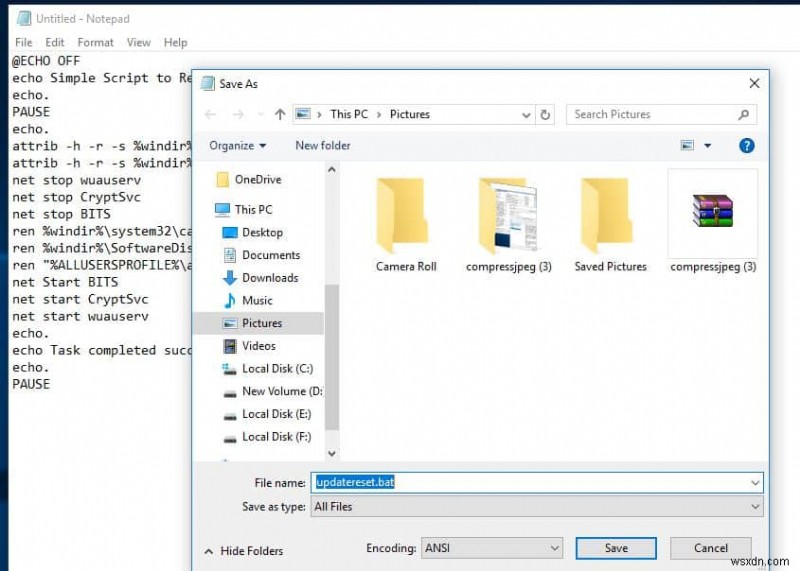Select the compressjpeg (3) folder
This screenshot has height=571, width=800.
click(x=509, y=224)
